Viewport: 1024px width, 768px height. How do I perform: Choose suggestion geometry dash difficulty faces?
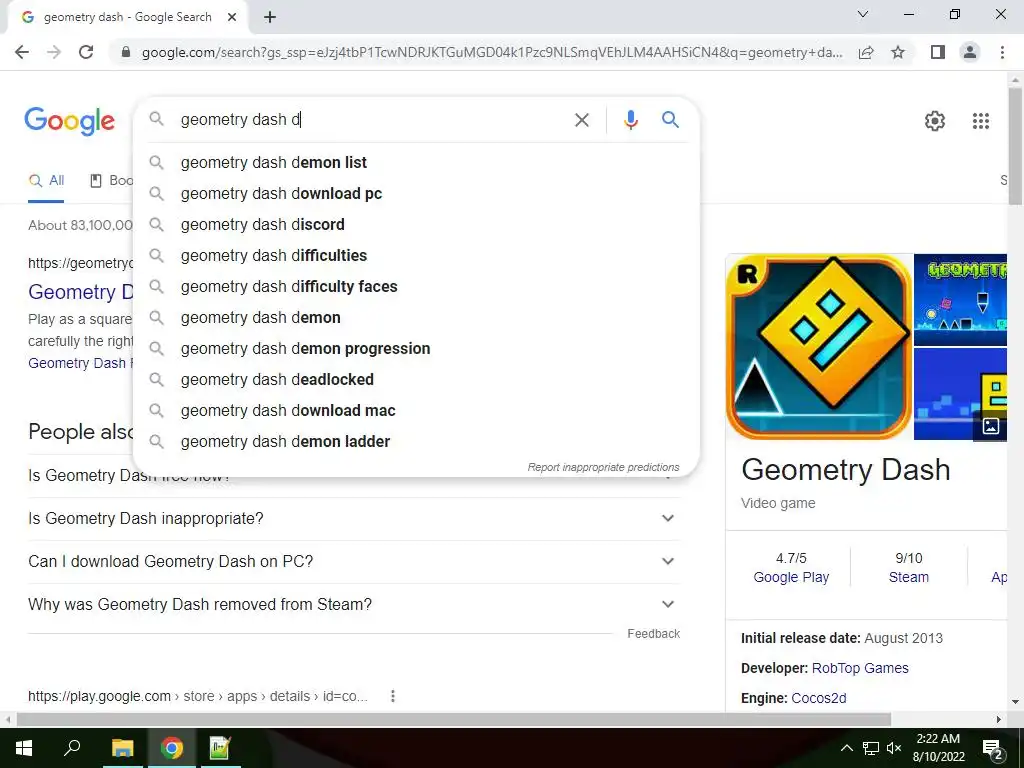point(416,287)
